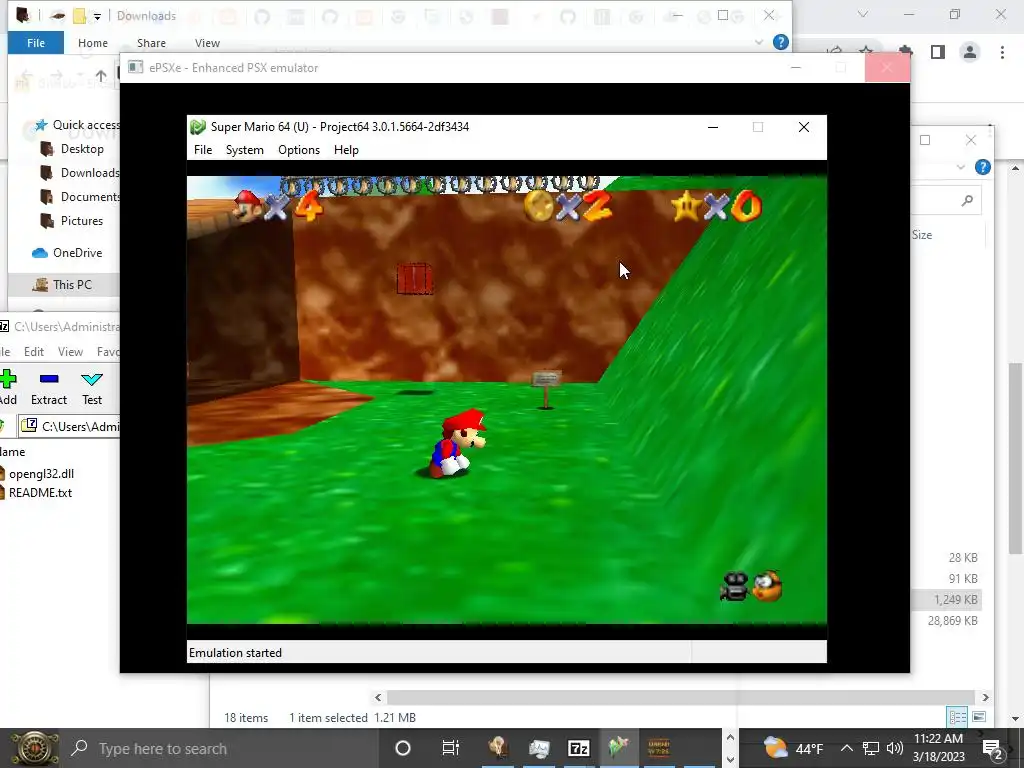Click taskbar clock showing 11:22 AM
Screen dimensions: 1024x768
point(938,748)
